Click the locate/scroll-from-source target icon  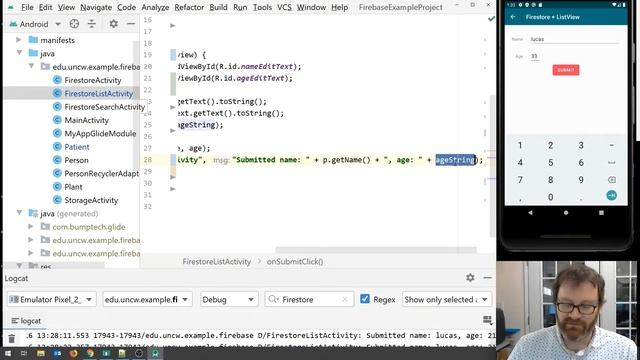pos(74,24)
